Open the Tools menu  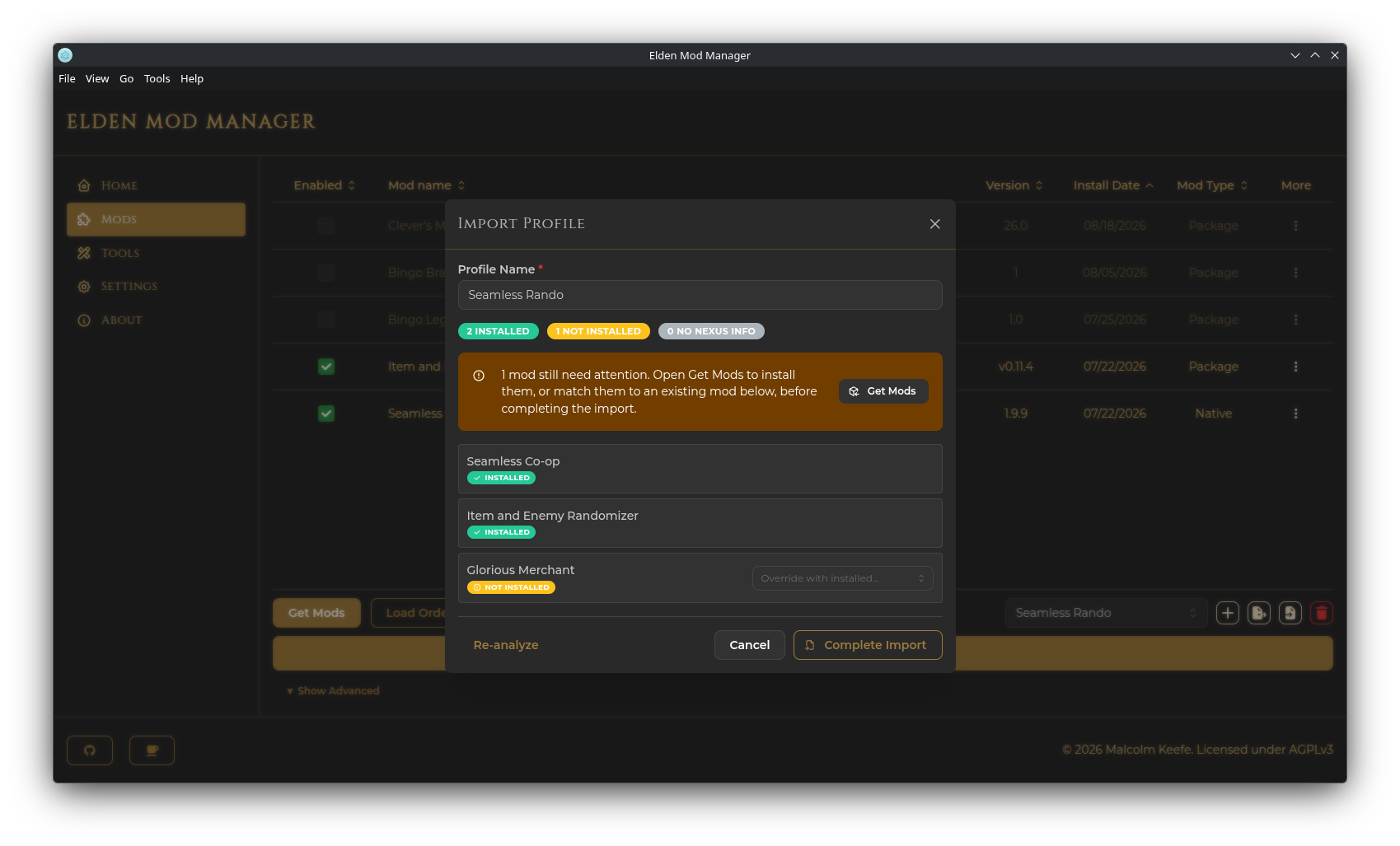click(x=157, y=79)
